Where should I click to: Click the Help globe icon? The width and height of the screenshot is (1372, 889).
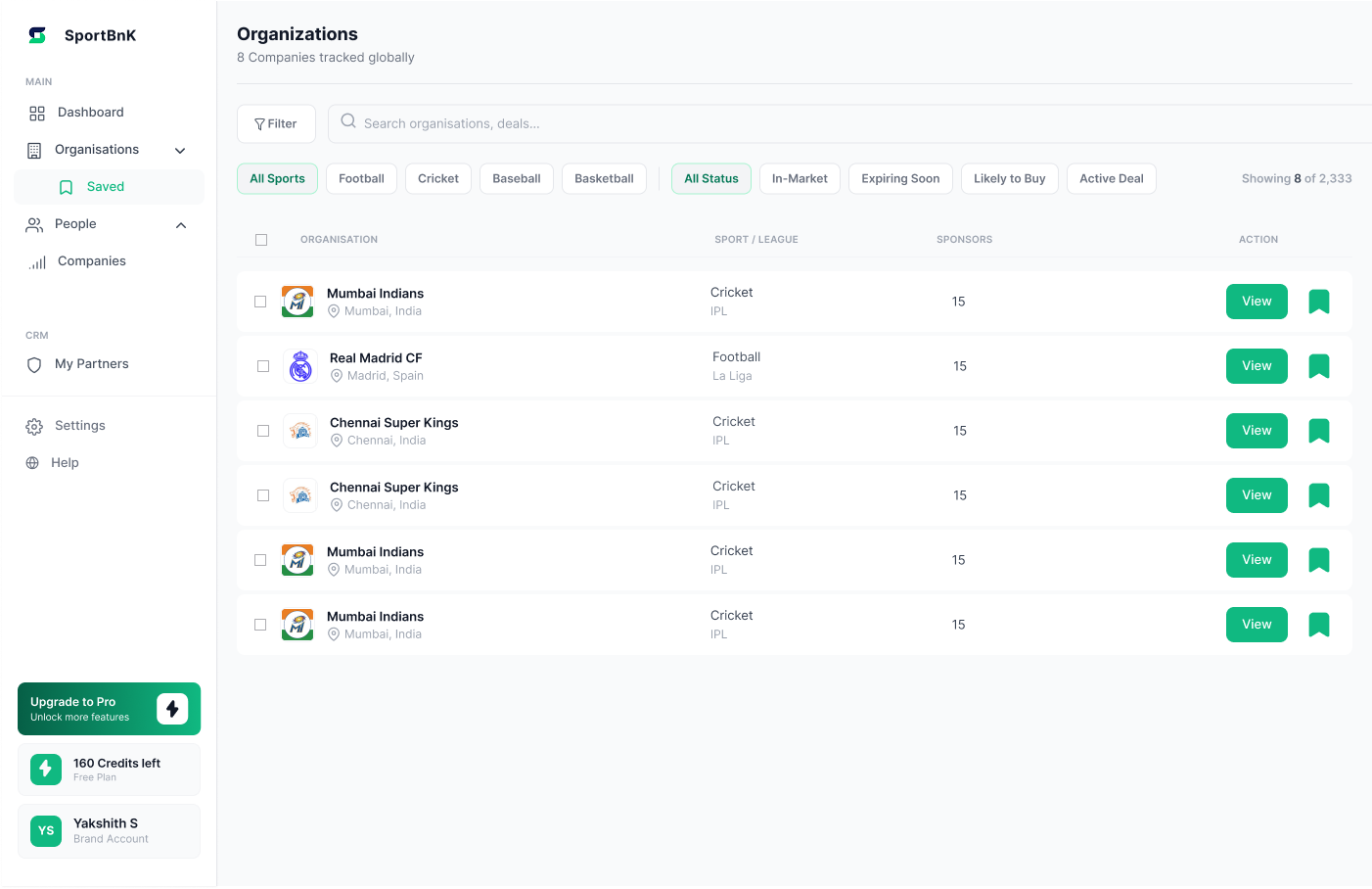click(32, 463)
